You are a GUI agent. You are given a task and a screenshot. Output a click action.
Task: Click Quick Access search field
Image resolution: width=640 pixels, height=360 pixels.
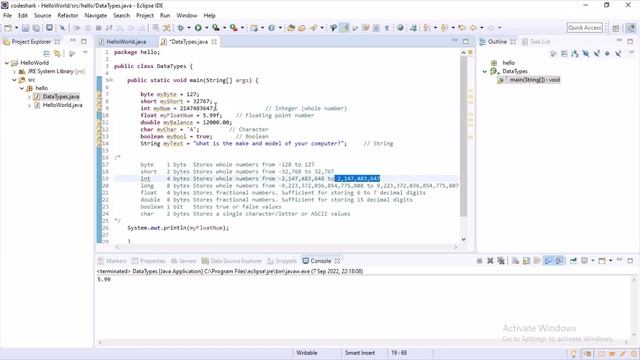point(584,28)
